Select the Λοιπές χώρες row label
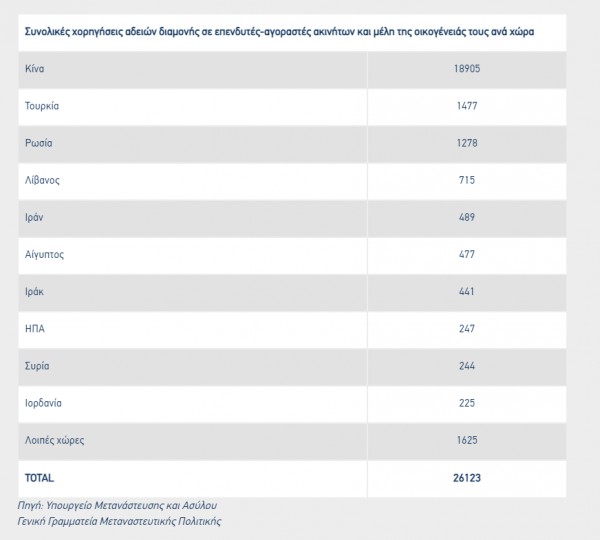 tap(53, 440)
